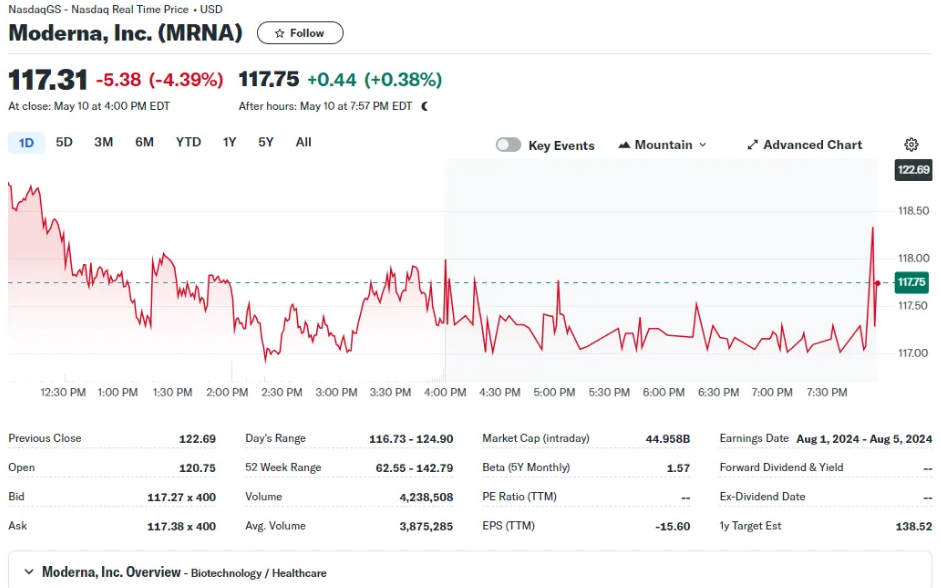Click the Advanced Chart expand arrows icon
The image size is (941, 588).
(x=753, y=145)
